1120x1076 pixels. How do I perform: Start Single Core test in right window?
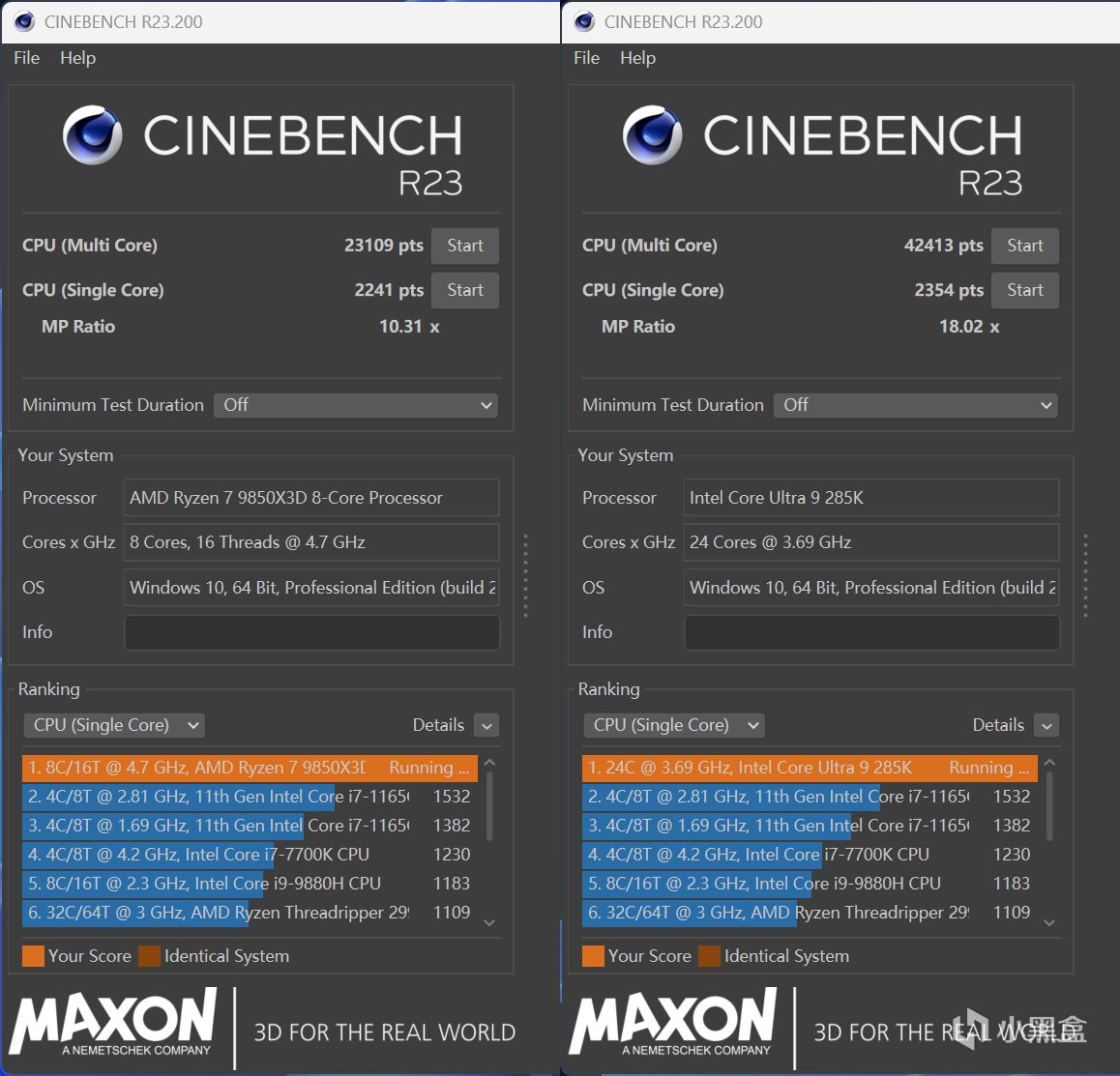[1025, 290]
